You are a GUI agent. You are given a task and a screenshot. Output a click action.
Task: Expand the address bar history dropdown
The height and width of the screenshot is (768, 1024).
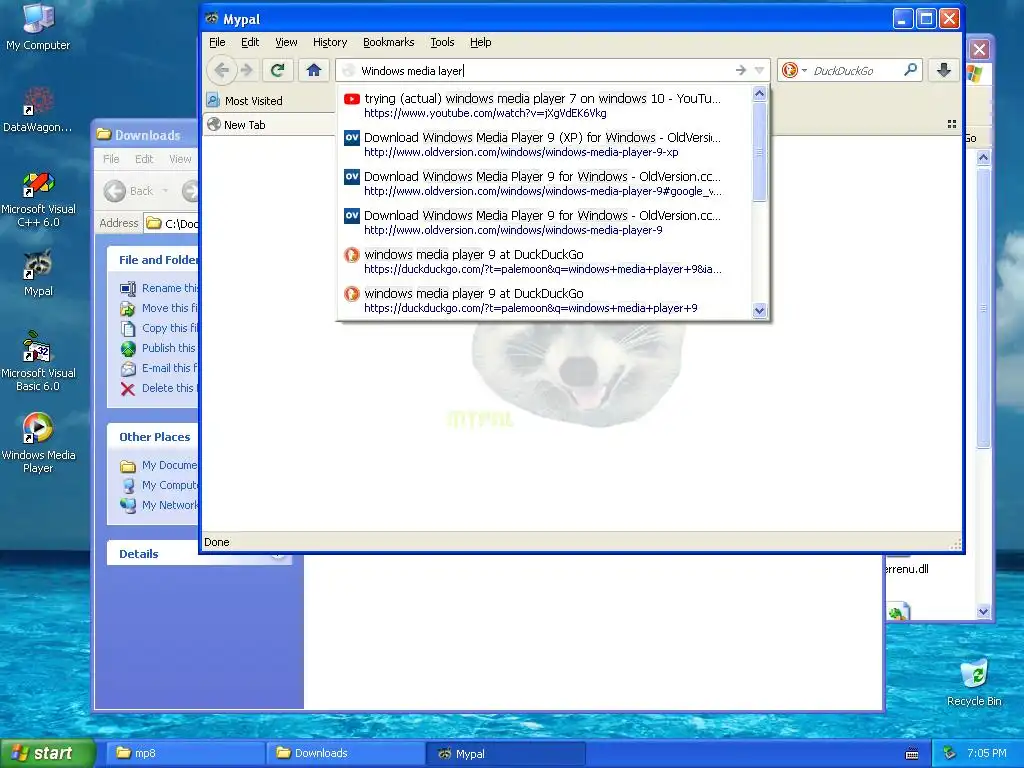pos(759,70)
